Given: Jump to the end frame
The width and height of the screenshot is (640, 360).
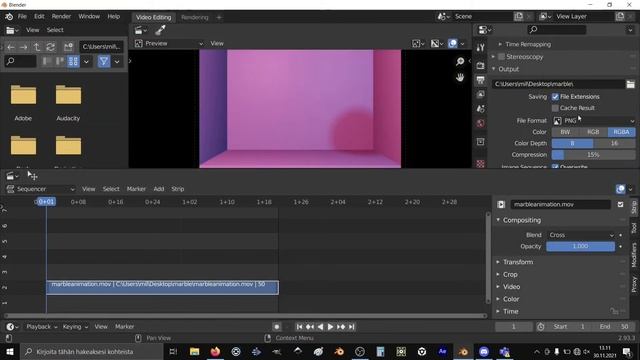Looking at the screenshot, I should (351, 327).
